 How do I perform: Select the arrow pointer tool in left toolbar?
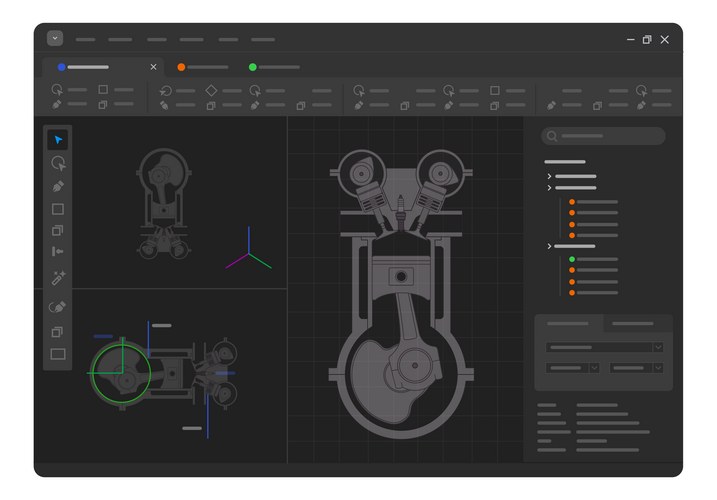tap(58, 140)
